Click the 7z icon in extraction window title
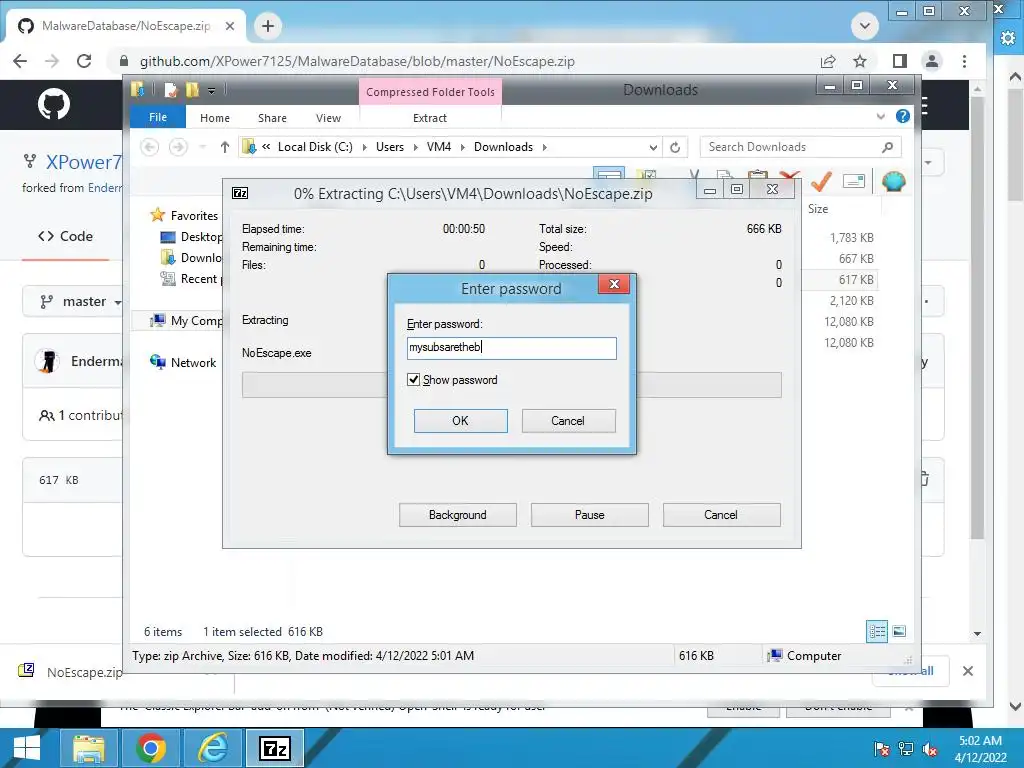This screenshot has width=1024, height=768. [240, 193]
